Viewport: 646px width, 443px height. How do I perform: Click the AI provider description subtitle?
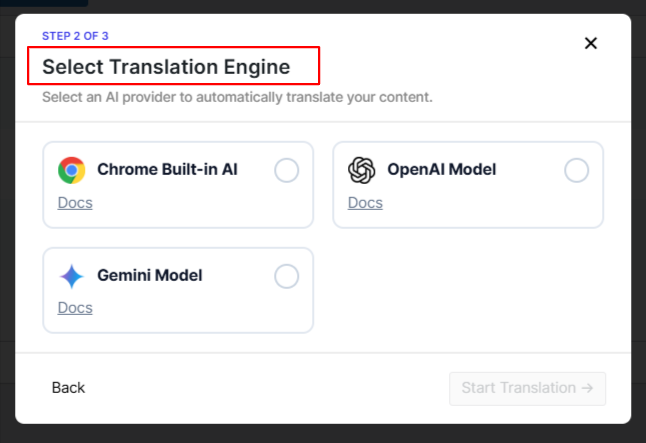(237, 98)
